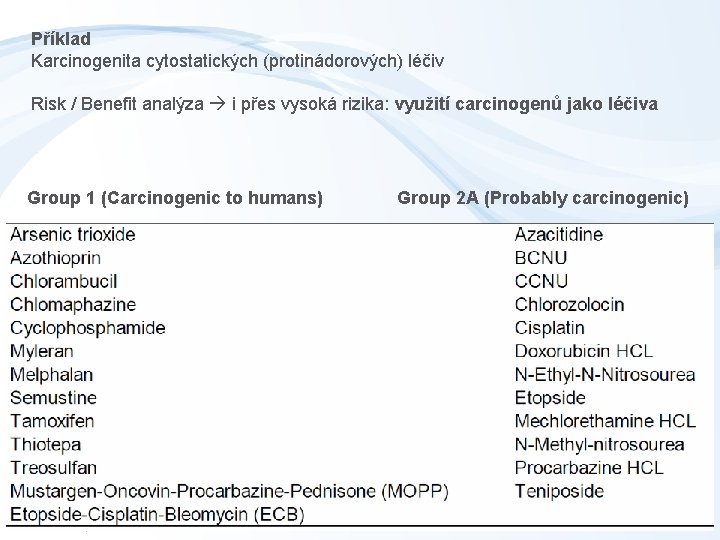Click 'Arsenic trioxide' in the list
720x540 pixels.
click(73, 234)
